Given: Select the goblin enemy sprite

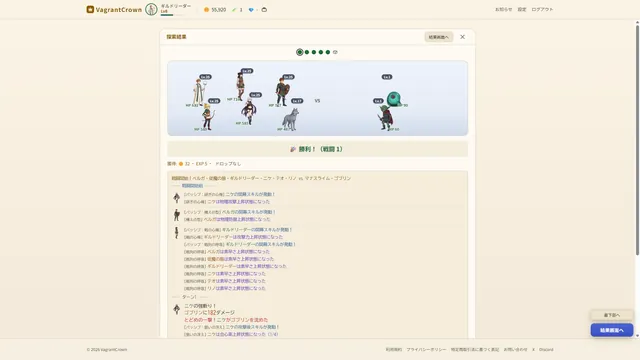Looking at the screenshot, I should [x=386, y=118].
